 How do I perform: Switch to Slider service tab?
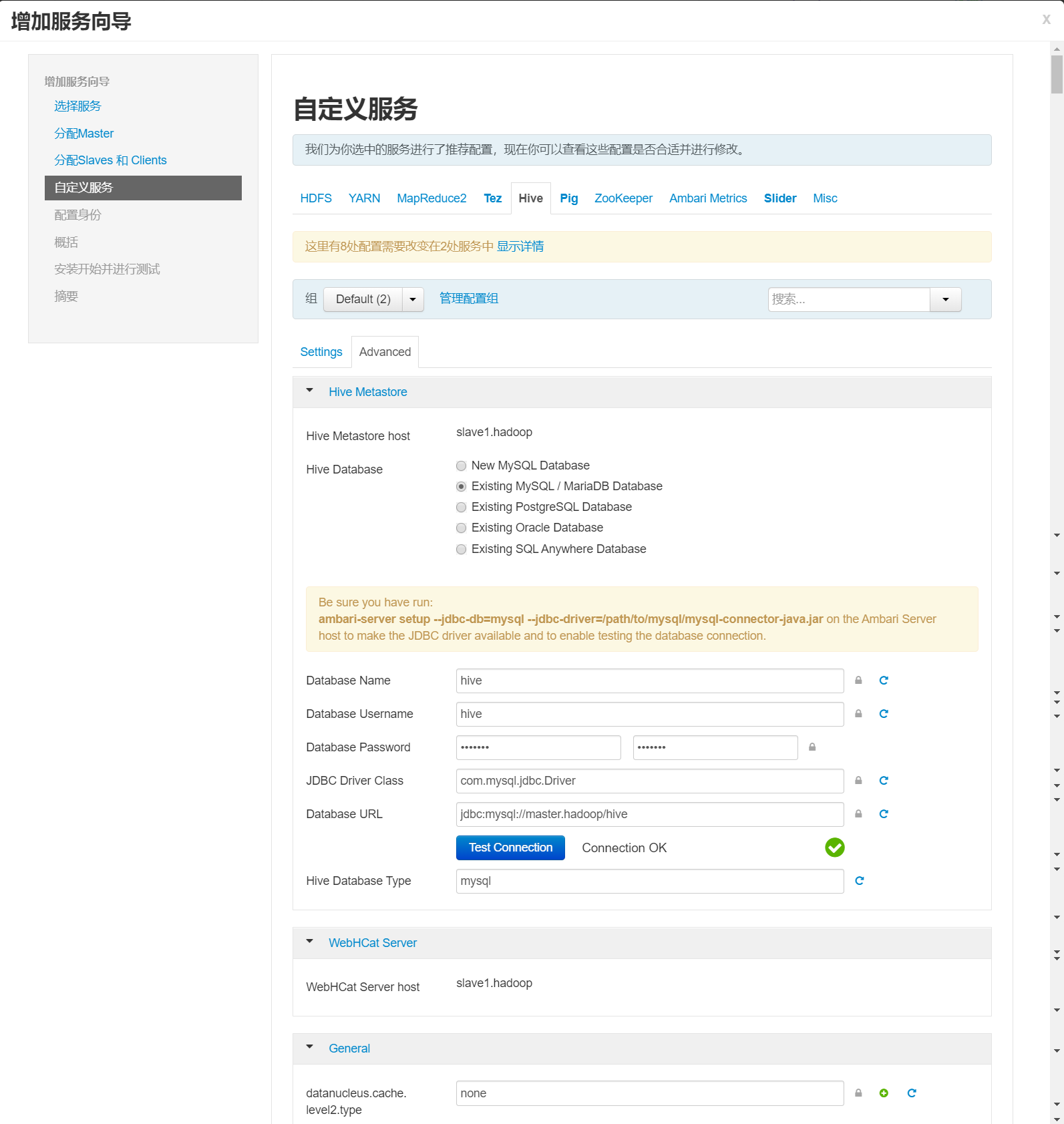(780, 198)
